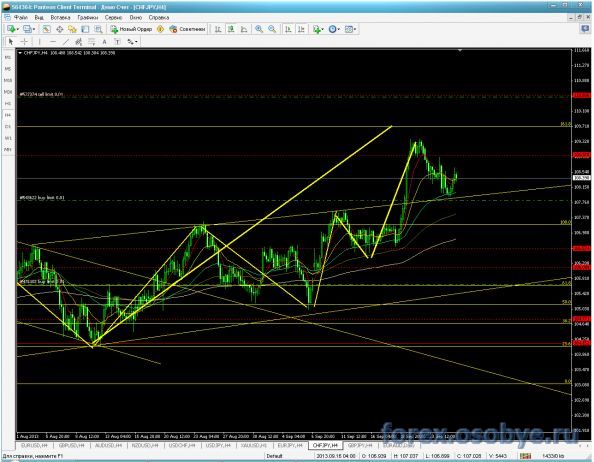The image size is (594, 462).
Task: Click the Новый Ордер button
Action: point(131,29)
